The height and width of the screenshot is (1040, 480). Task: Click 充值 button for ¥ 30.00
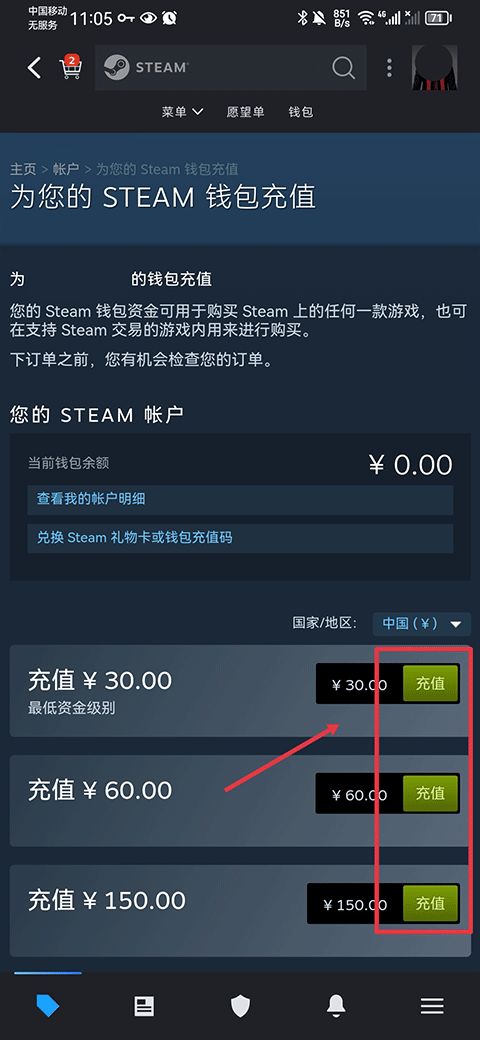coord(430,684)
